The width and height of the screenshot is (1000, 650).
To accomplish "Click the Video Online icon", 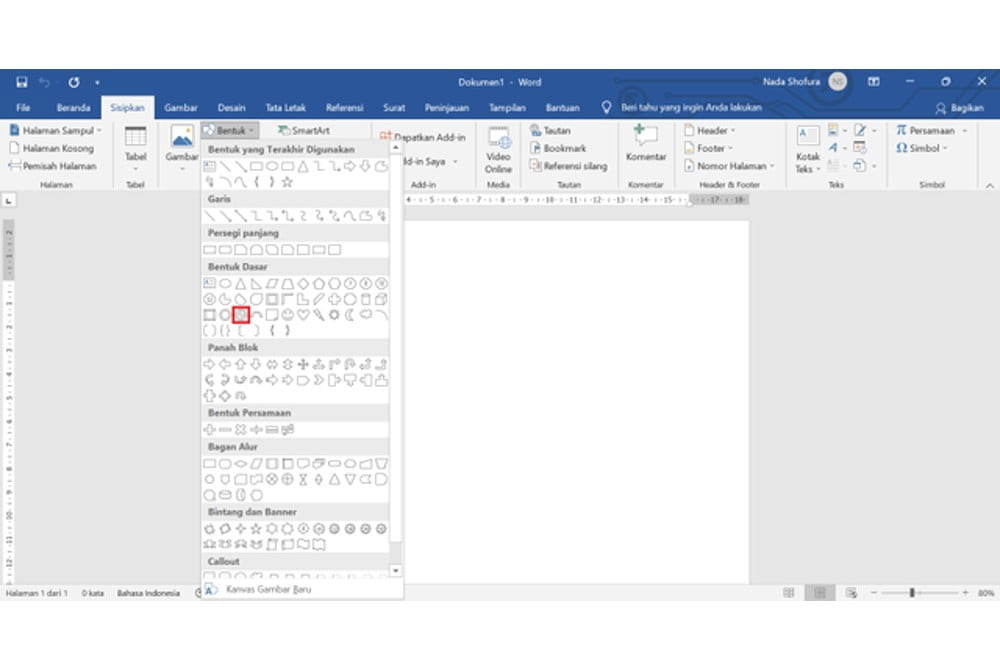I will pyautogui.click(x=498, y=148).
